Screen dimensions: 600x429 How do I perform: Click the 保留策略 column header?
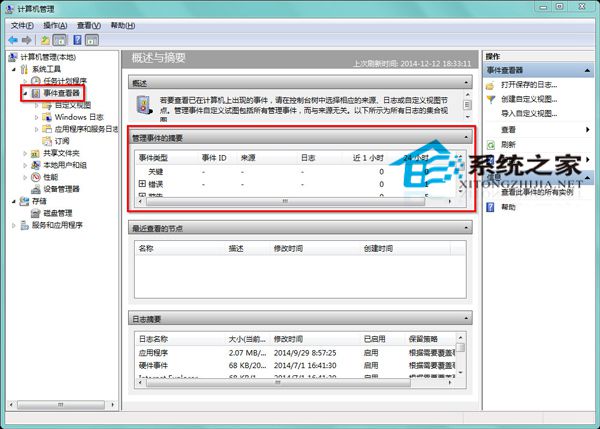(423, 339)
